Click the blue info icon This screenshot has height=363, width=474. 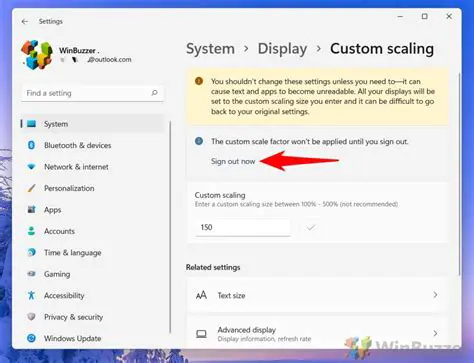pyautogui.click(x=199, y=141)
